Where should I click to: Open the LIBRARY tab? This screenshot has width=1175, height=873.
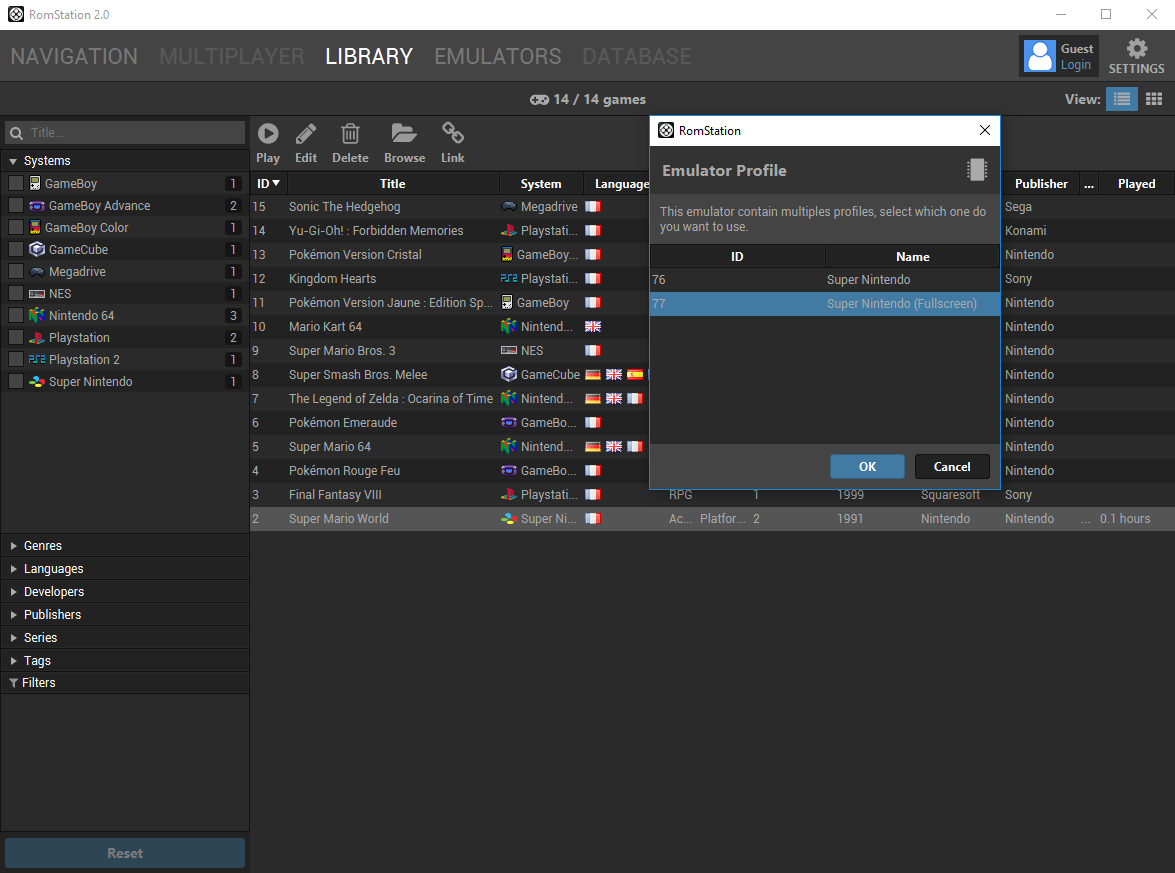point(369,56)
